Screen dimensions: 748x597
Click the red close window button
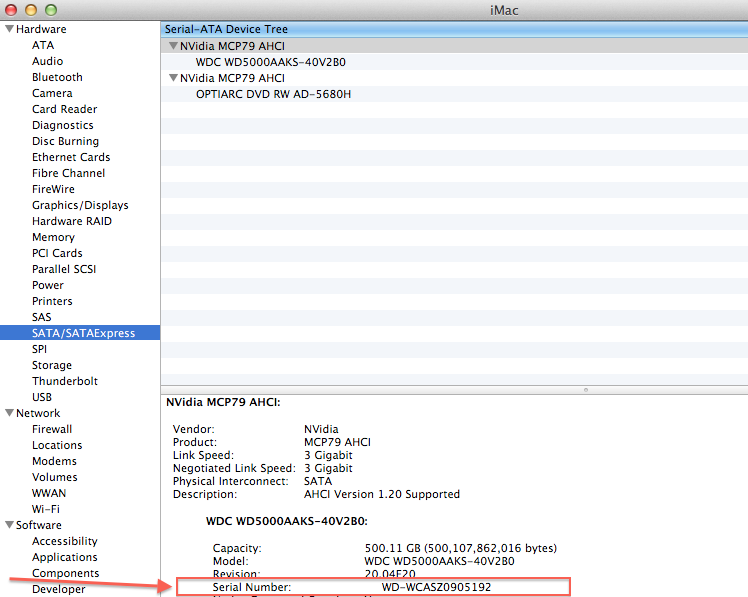tap(11, 10)
